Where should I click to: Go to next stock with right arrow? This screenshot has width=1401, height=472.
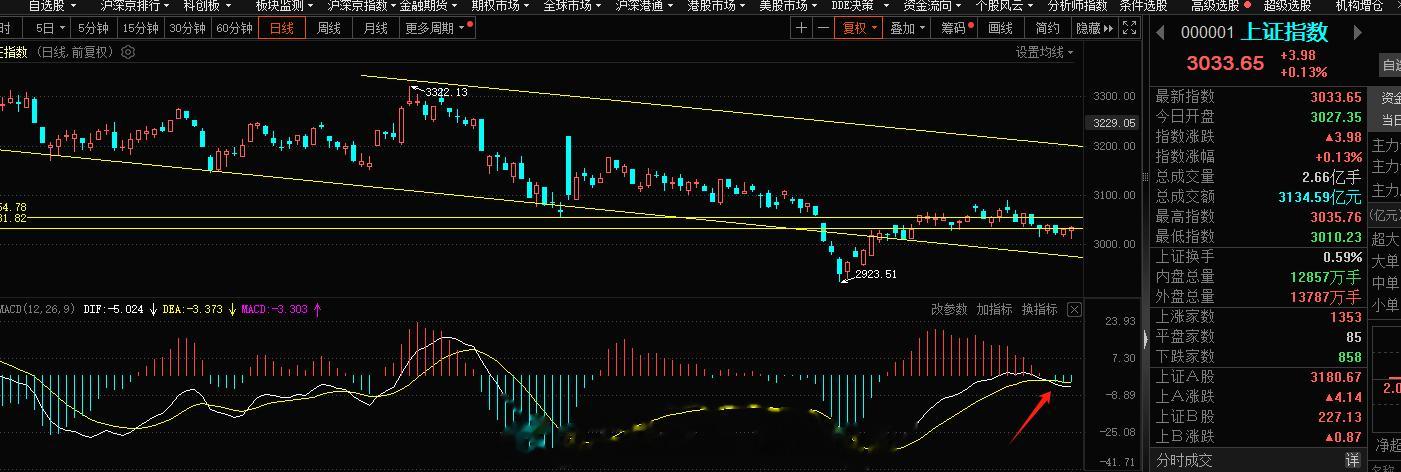coord(1358,32)
